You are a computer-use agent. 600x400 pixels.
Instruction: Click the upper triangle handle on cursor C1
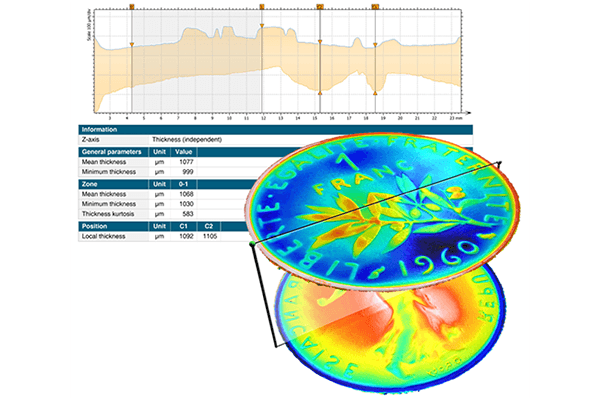(375, 45)
